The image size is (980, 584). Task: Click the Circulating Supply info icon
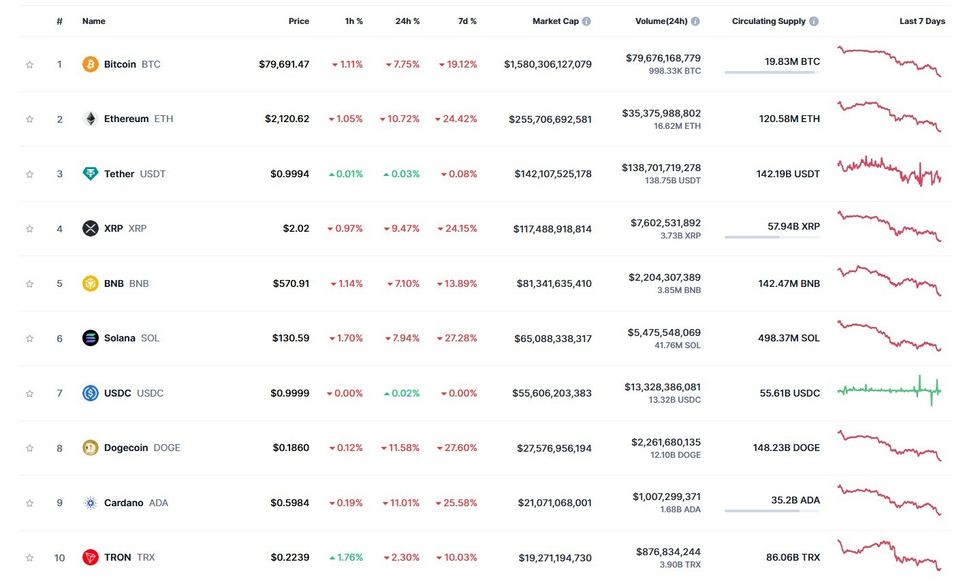814,21
